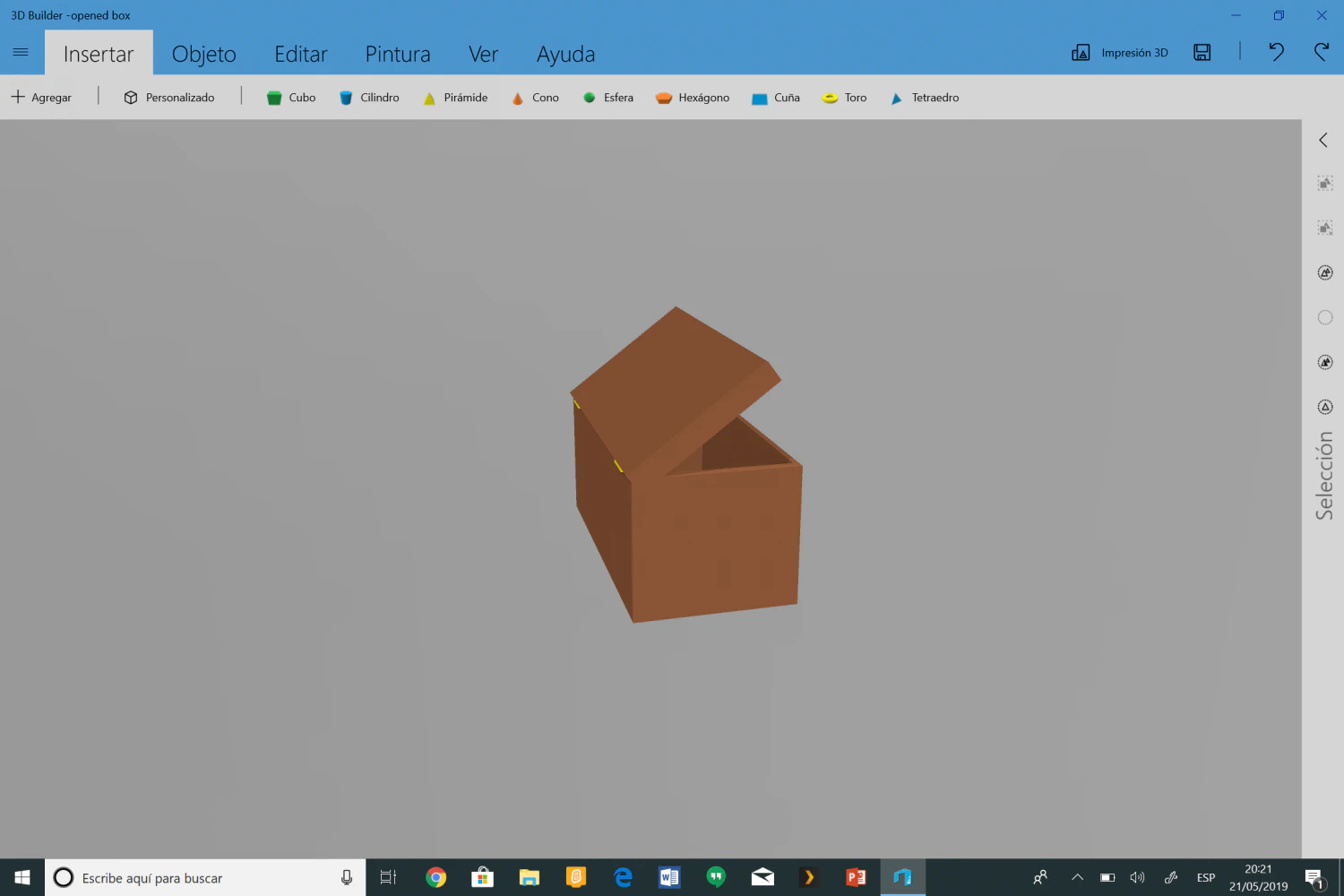
Task: Insert a Tetraedro shape
Action: (925, 98)
